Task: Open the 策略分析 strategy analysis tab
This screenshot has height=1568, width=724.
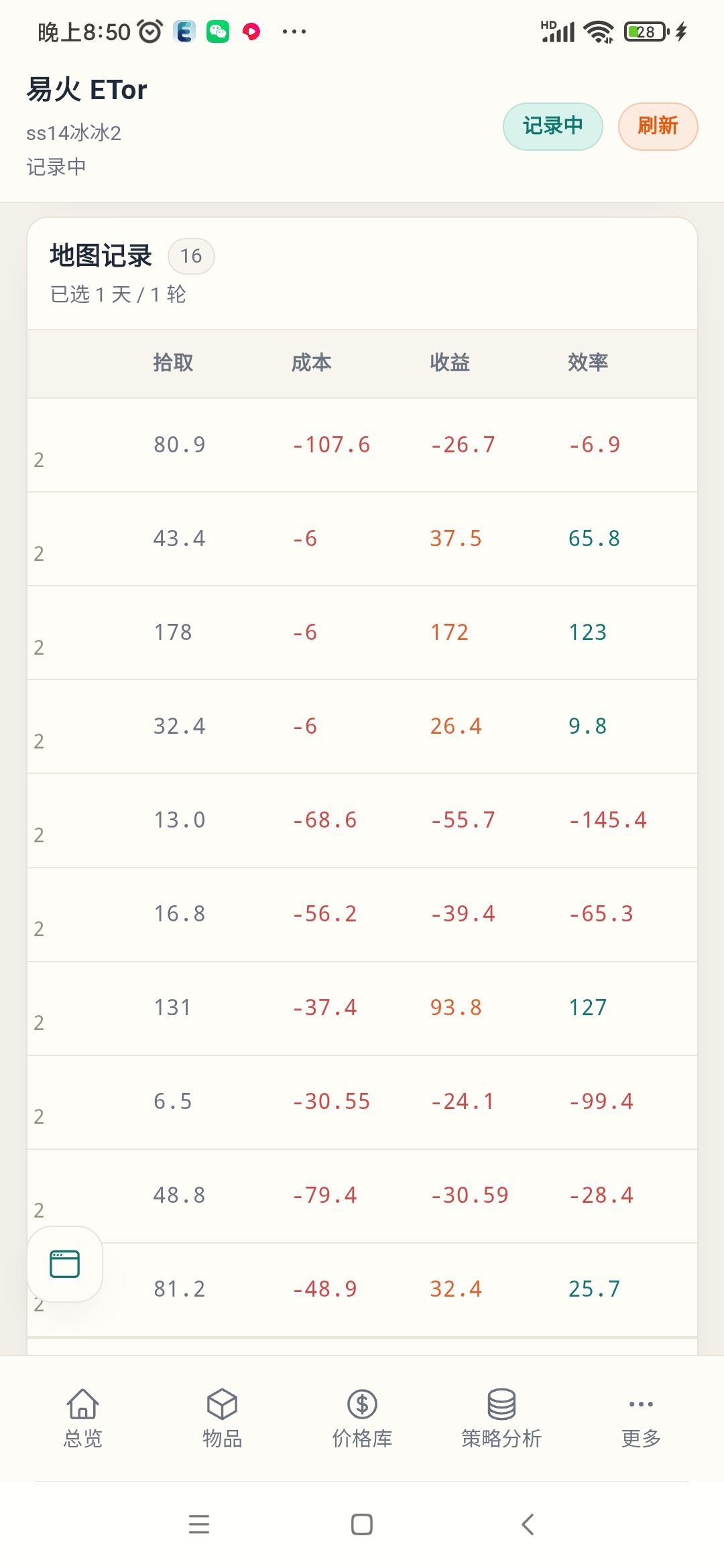Action: pyautogui.click(x=501, y=1418)
